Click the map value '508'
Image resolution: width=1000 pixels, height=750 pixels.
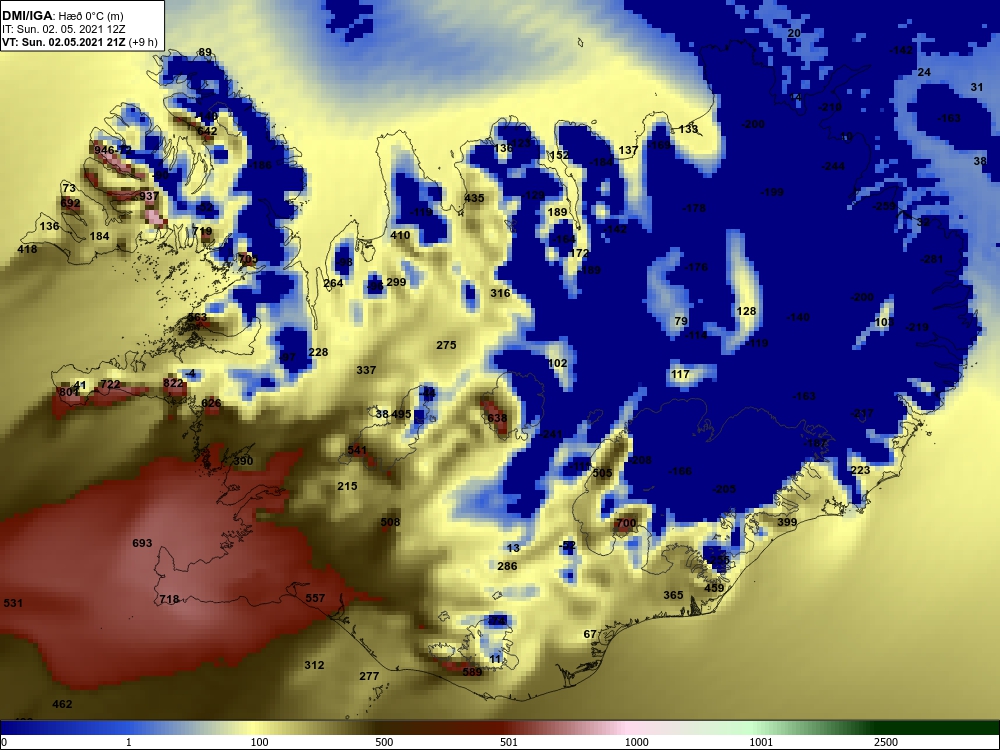click(x=390, y=522)
